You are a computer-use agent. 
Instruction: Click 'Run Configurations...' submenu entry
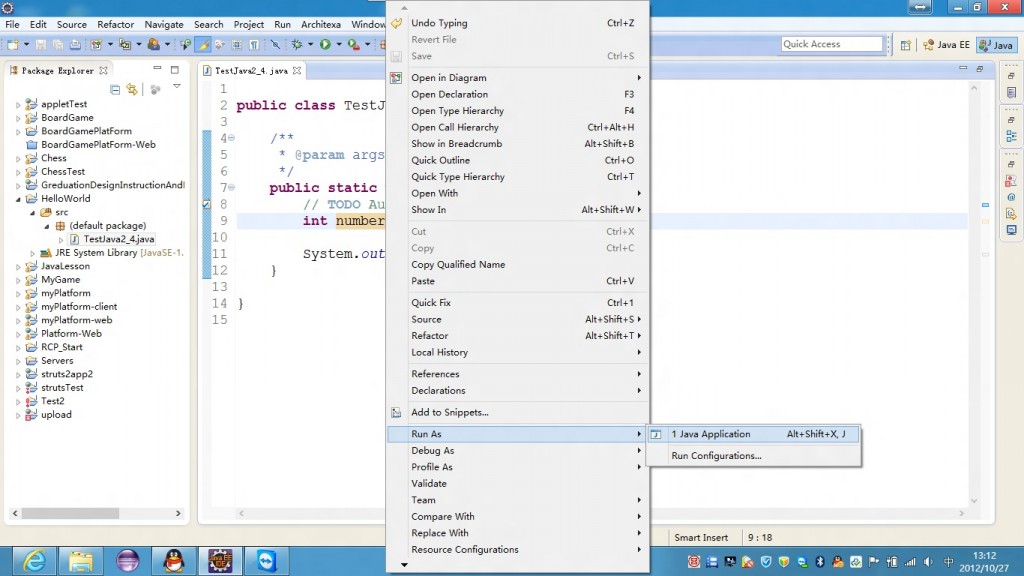coord(716,456)
